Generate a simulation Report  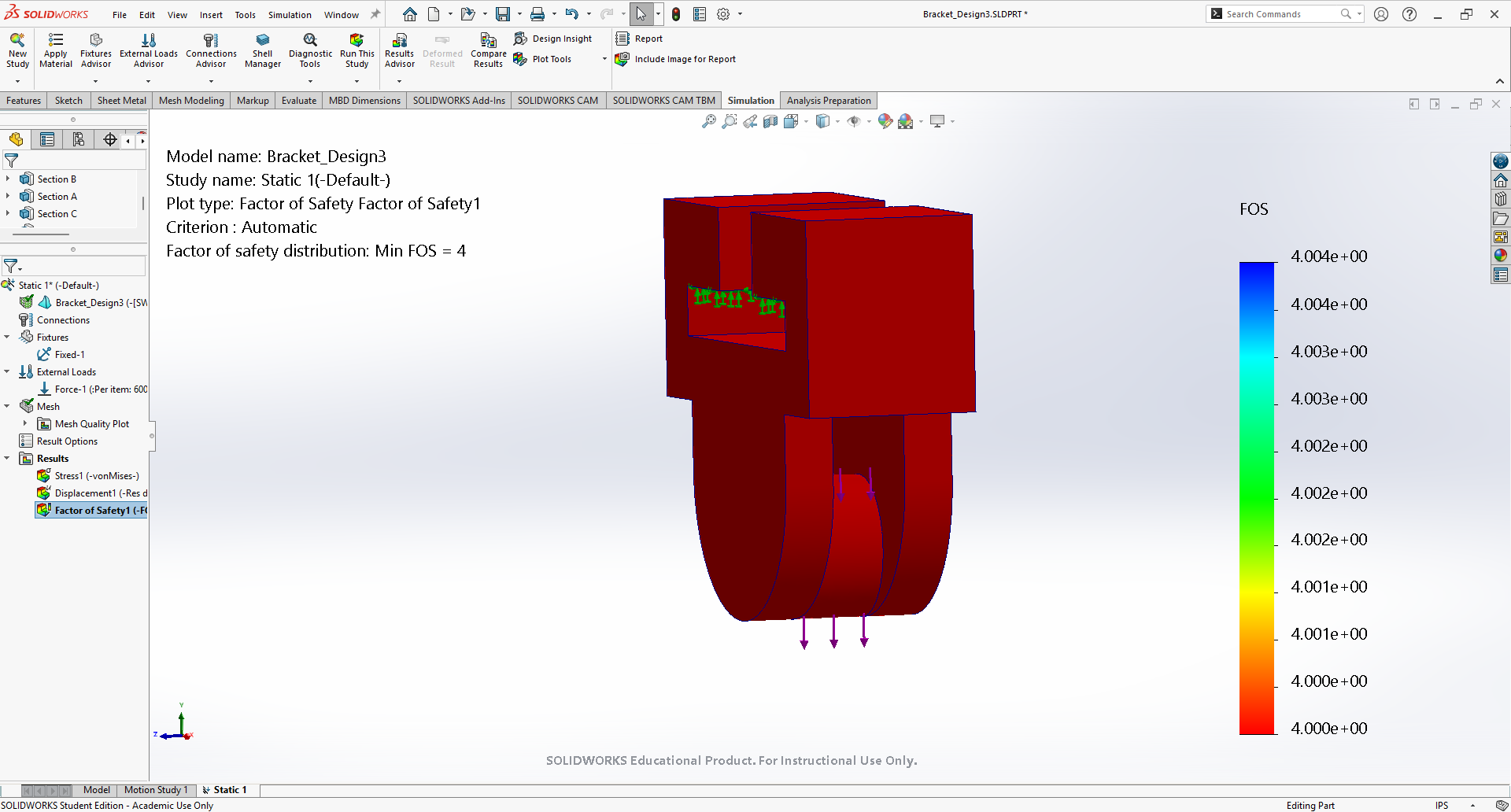pos(639,39)
